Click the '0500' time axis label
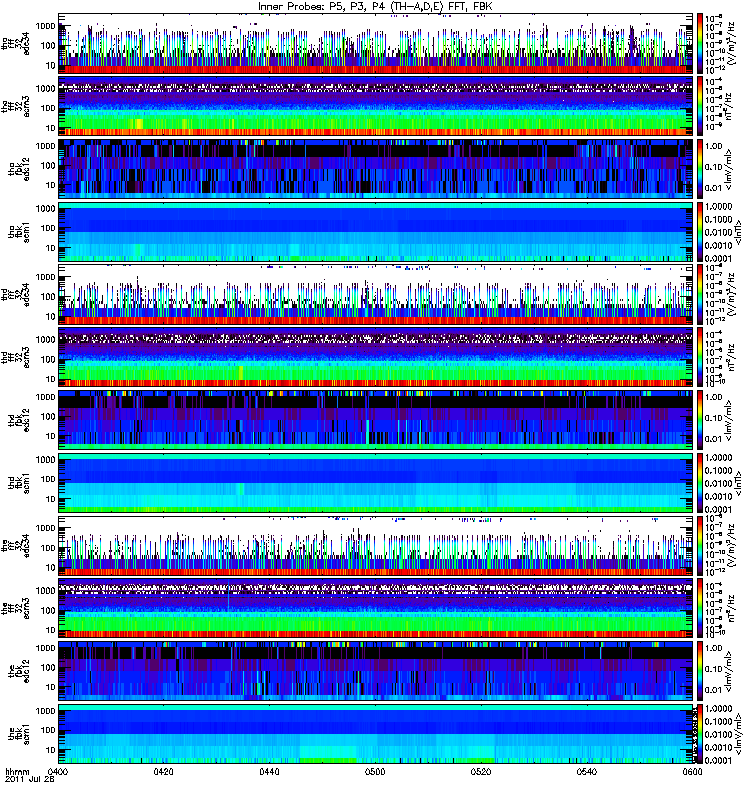Image resolution: width=750 pixels, height=800 pixels. point(374,771)
